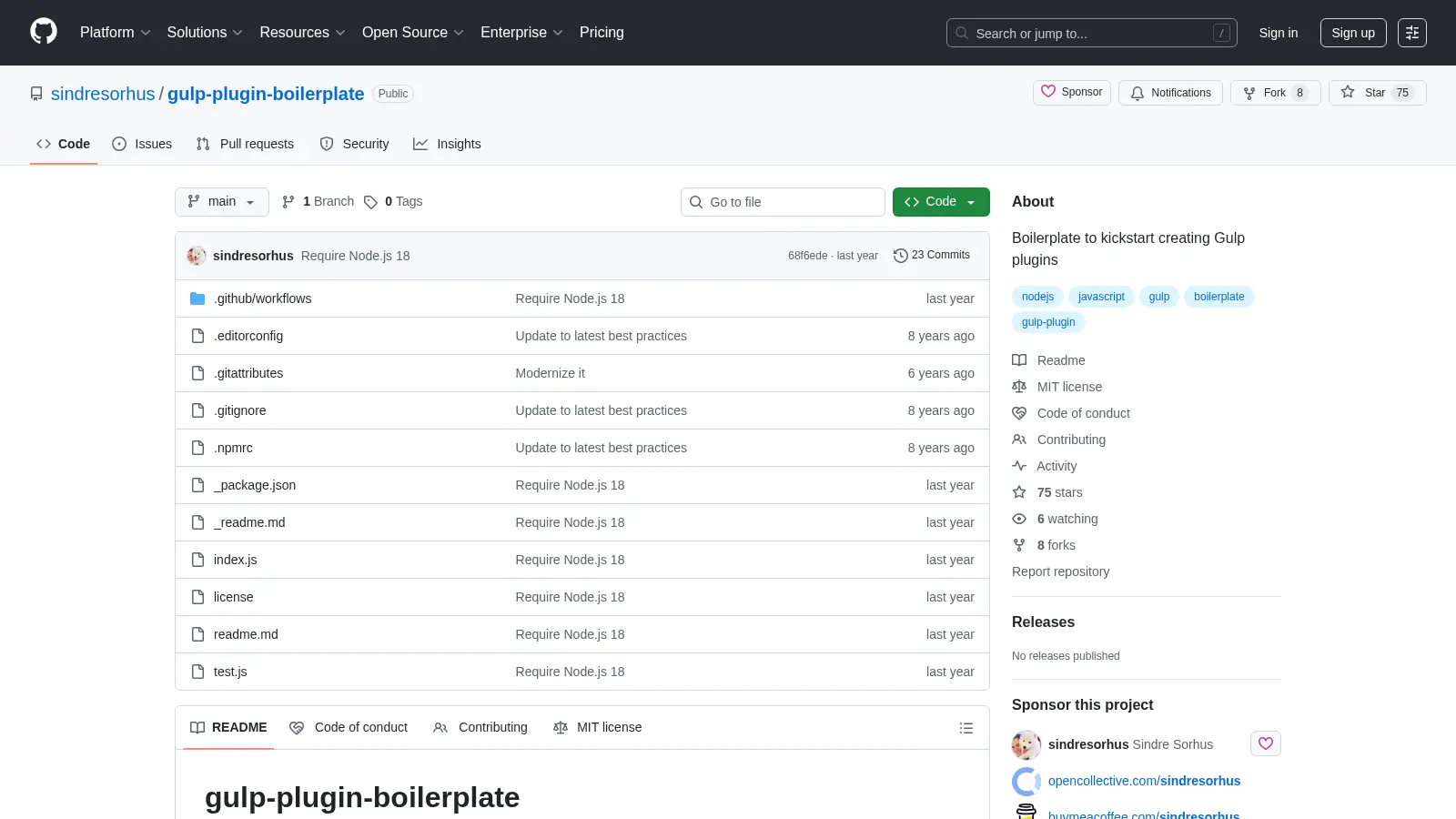Screen dimensions: 1456x819
Task: Open the GitHub homepage logo
Action: [44, 32]
